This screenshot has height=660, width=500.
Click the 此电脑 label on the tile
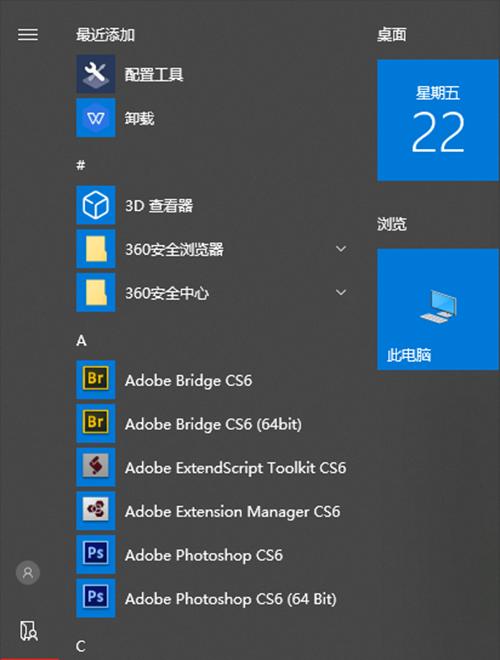pyautogui.click(x=409, y=355)
